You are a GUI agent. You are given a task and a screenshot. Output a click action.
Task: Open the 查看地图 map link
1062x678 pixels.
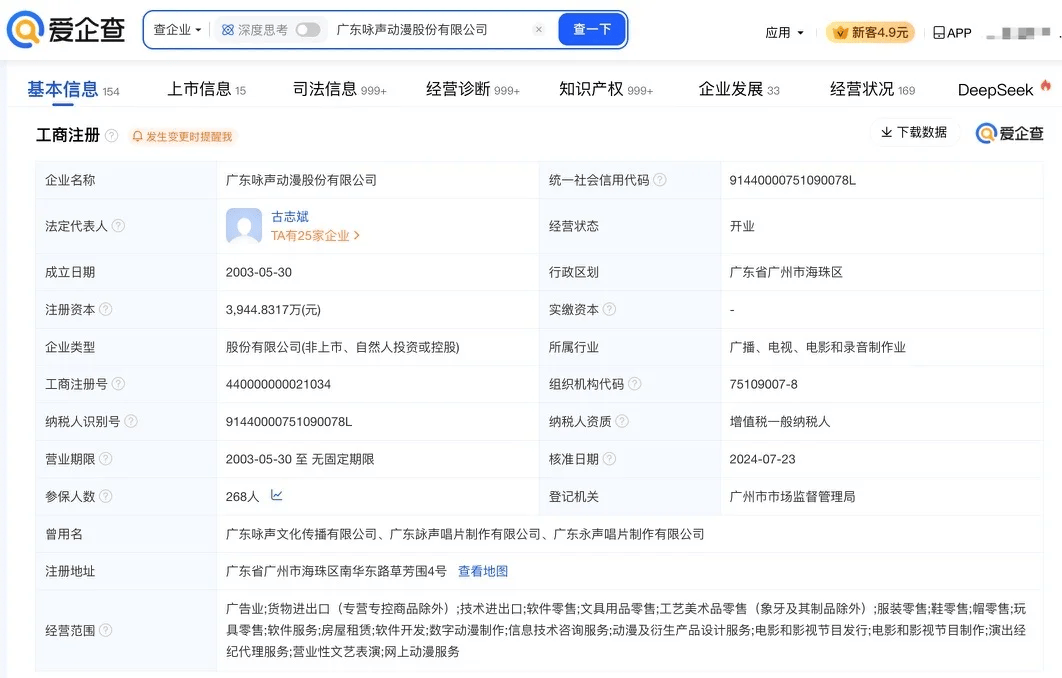click(483, 572)
